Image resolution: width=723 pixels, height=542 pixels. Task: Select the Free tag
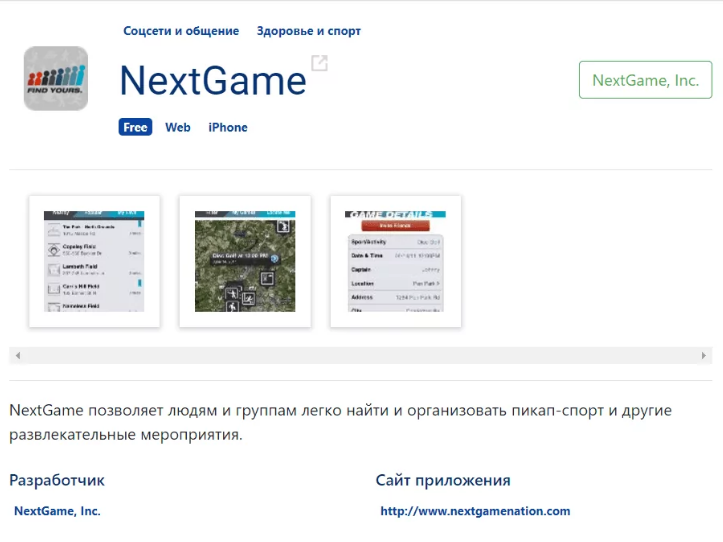pyautogui.click(x=135, y=127)
